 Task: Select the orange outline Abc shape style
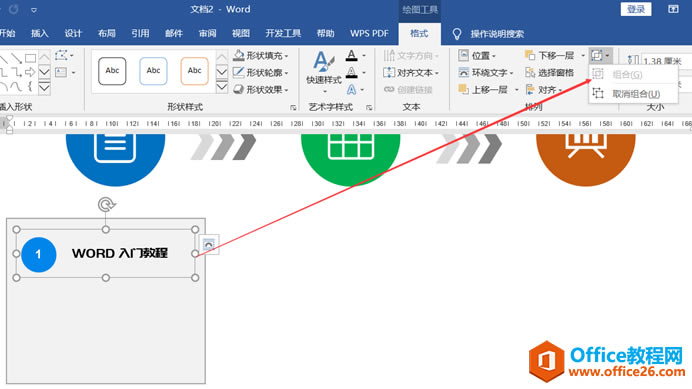click(x=194, y=71)
